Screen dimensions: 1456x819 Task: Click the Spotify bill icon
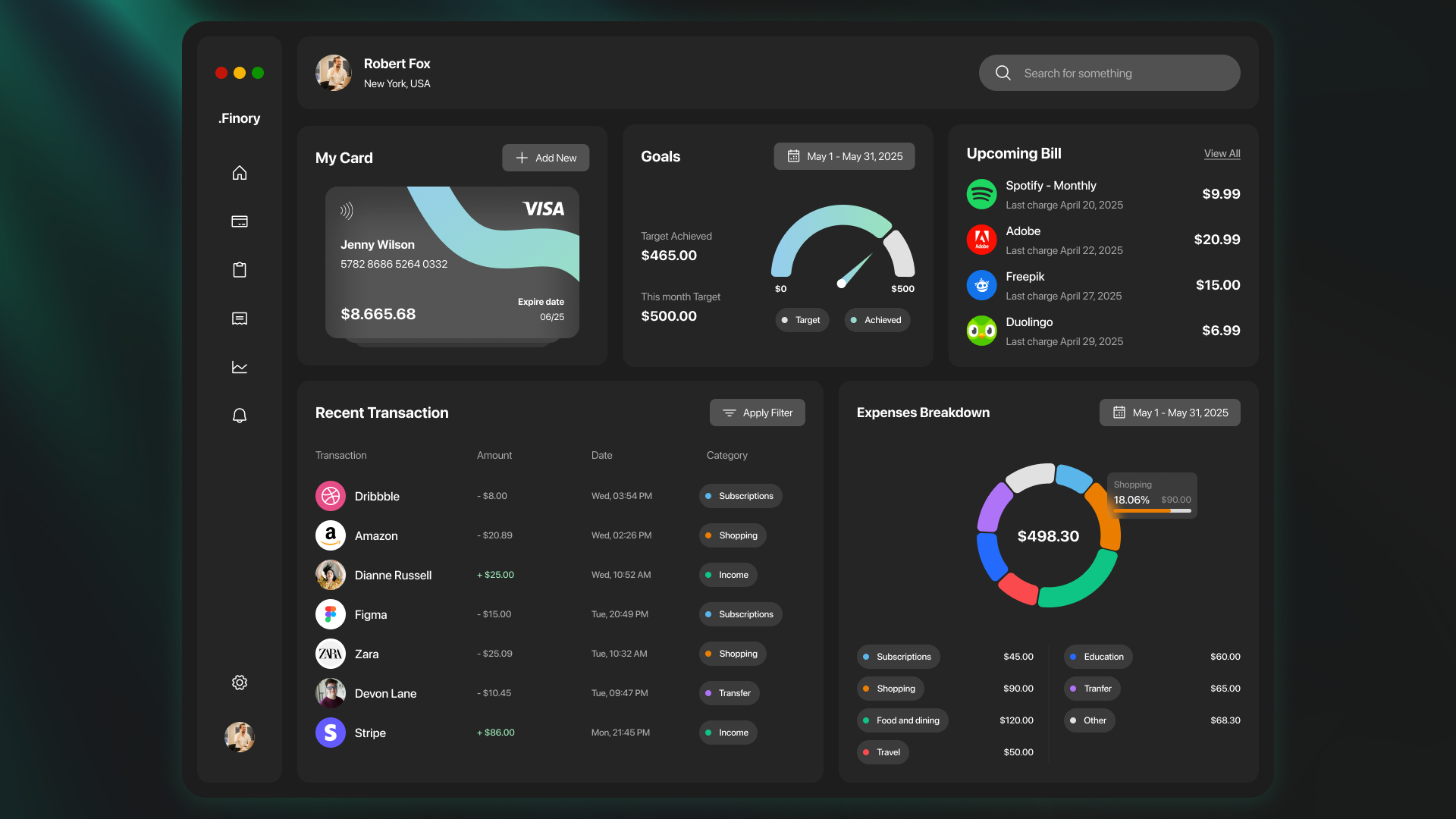click(981, 194)
